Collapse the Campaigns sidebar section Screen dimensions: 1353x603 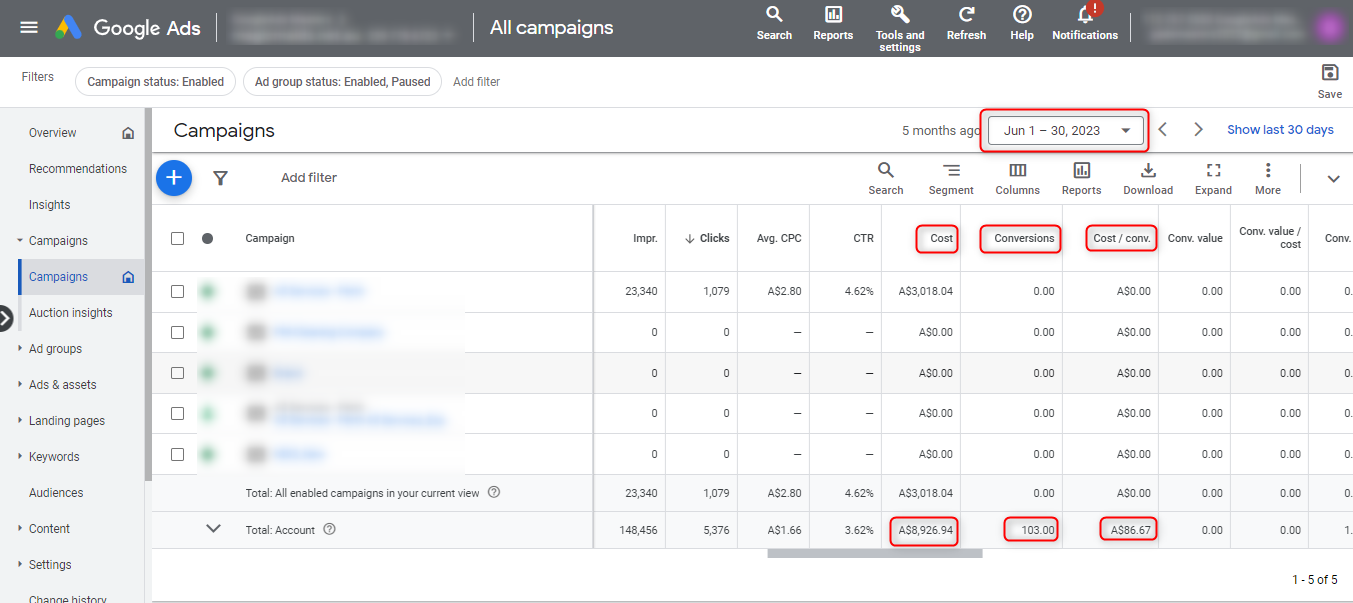20,241
